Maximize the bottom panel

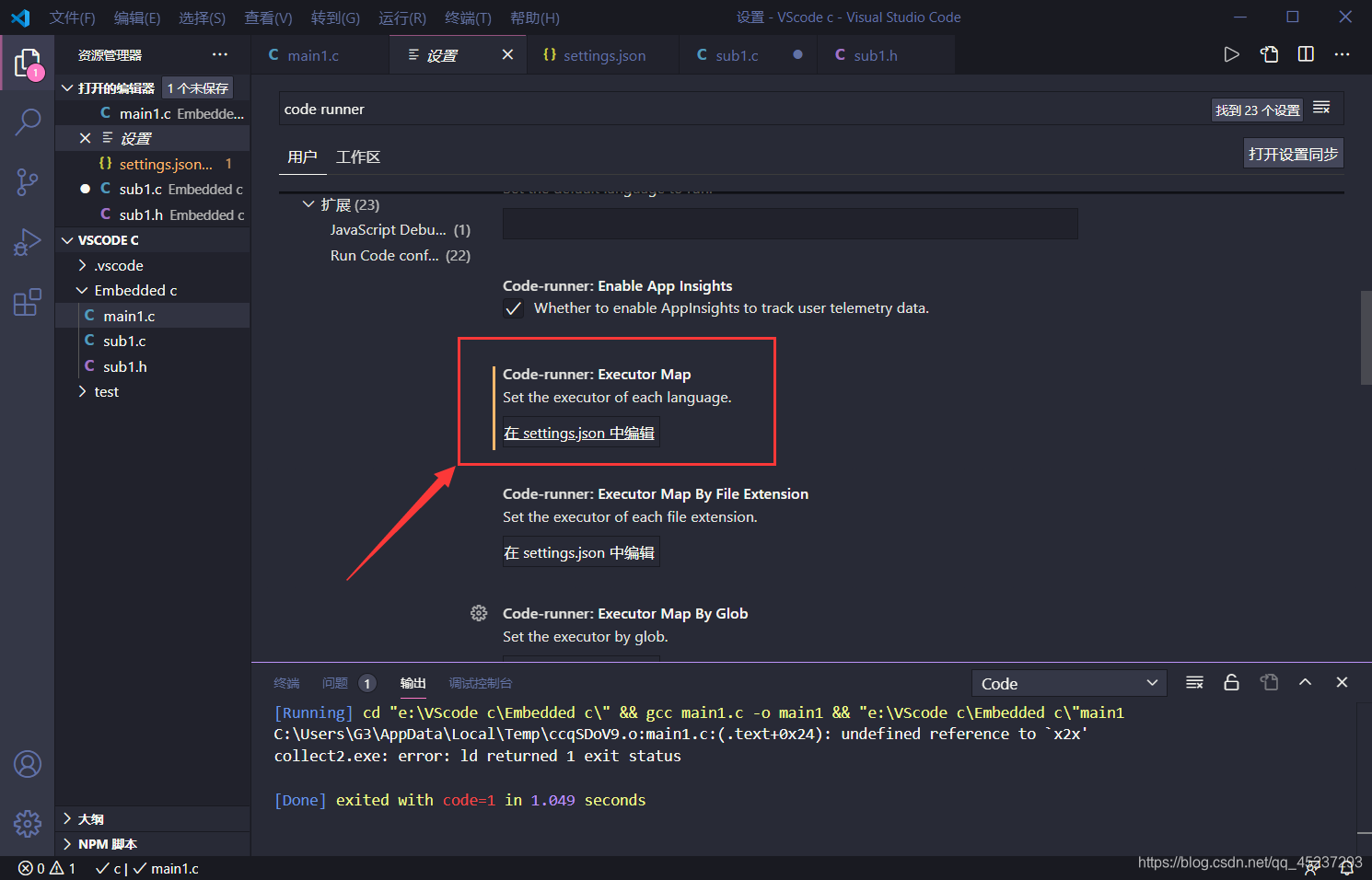pos(1305,682)
